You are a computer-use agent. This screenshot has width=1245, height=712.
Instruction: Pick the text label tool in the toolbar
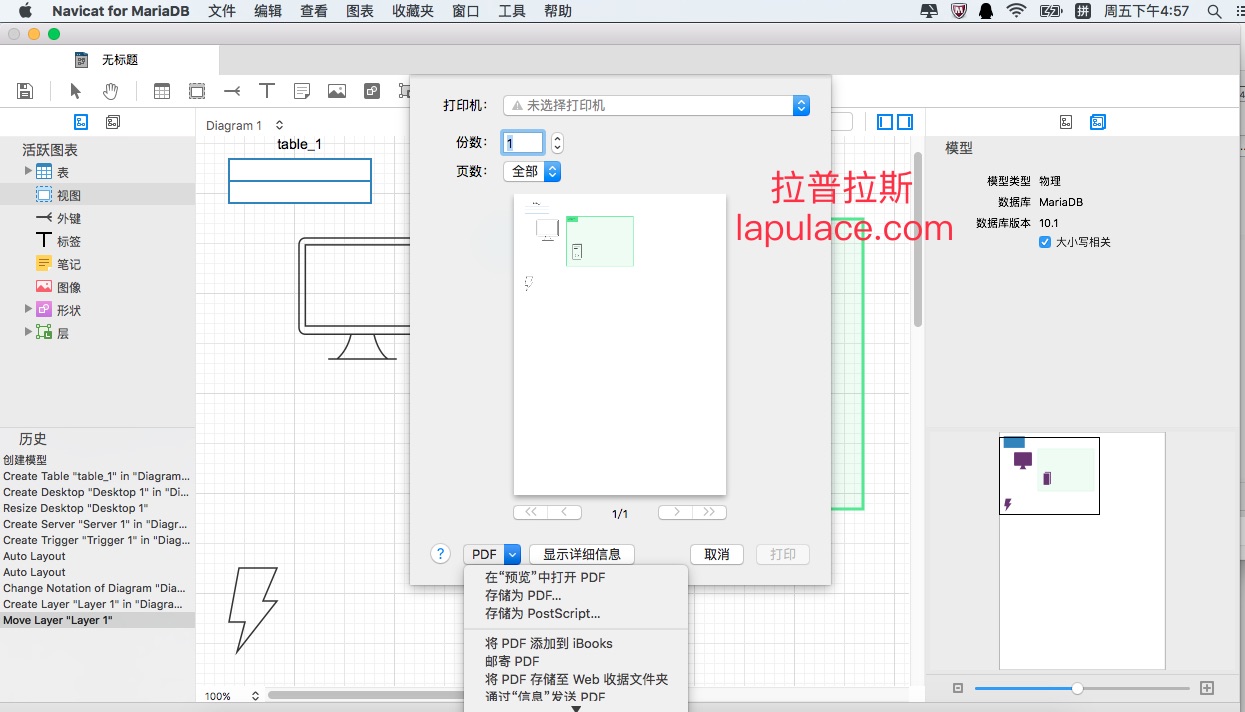(x=267, y=91)
